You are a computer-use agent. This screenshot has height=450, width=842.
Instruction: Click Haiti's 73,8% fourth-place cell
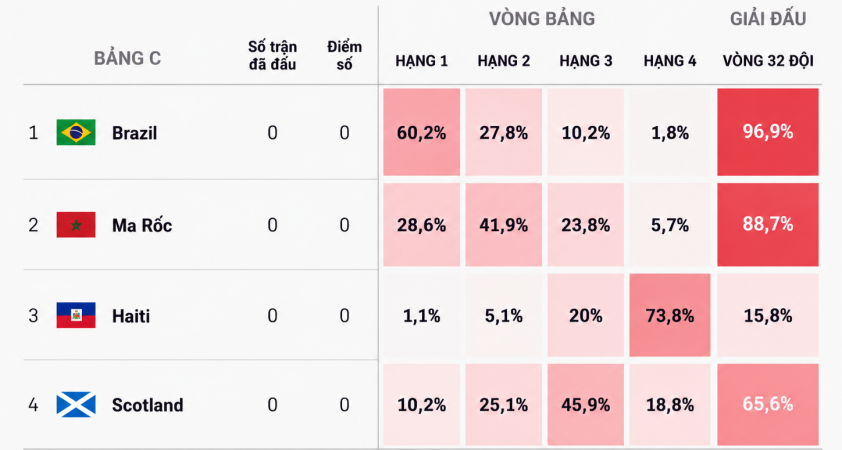click(x=670, y=315)
